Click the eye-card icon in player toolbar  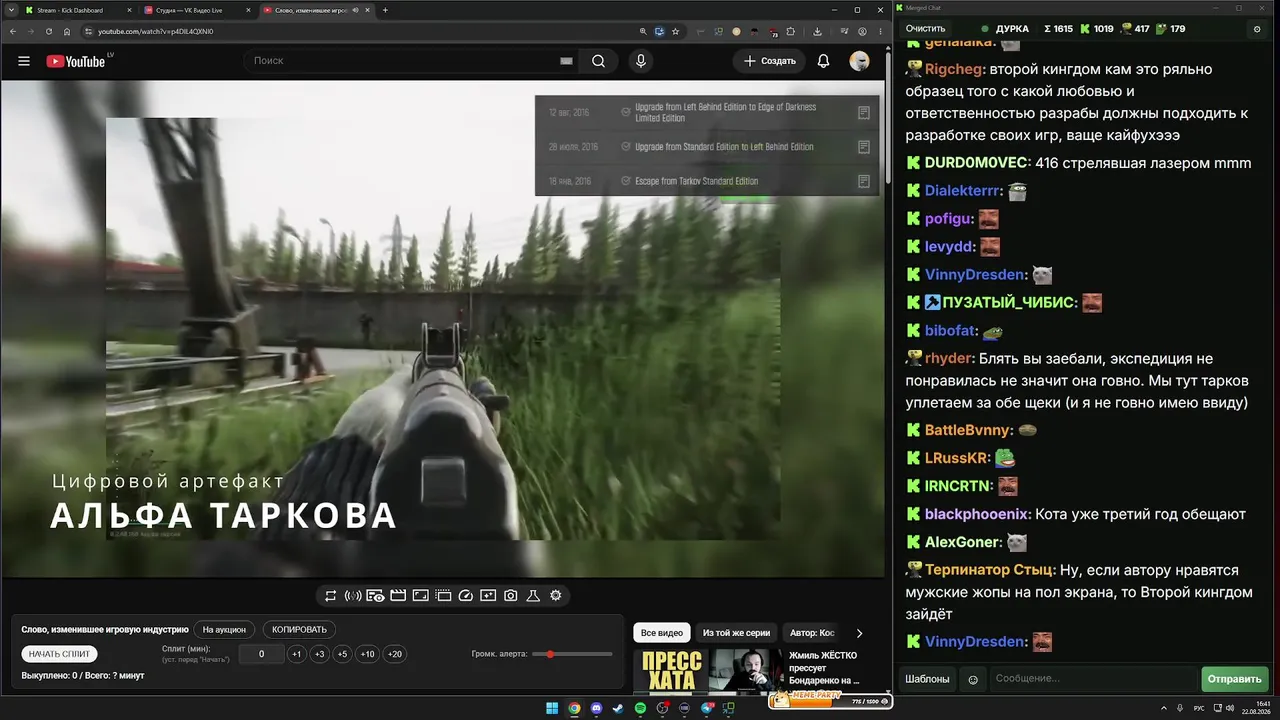(375, 596)
